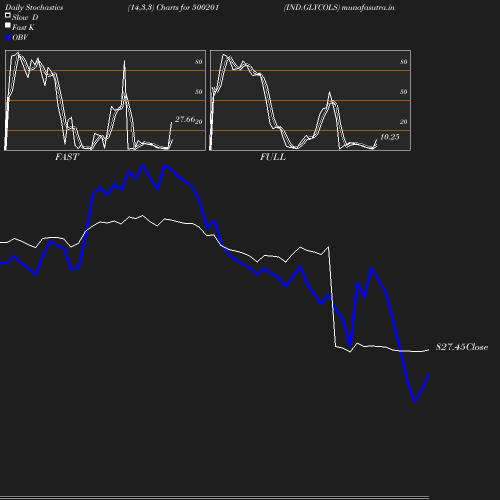This screenshot has width=500, height=500.
Task: Click the 50 axis label in FAST chart
Action: [x=199, y=92]
